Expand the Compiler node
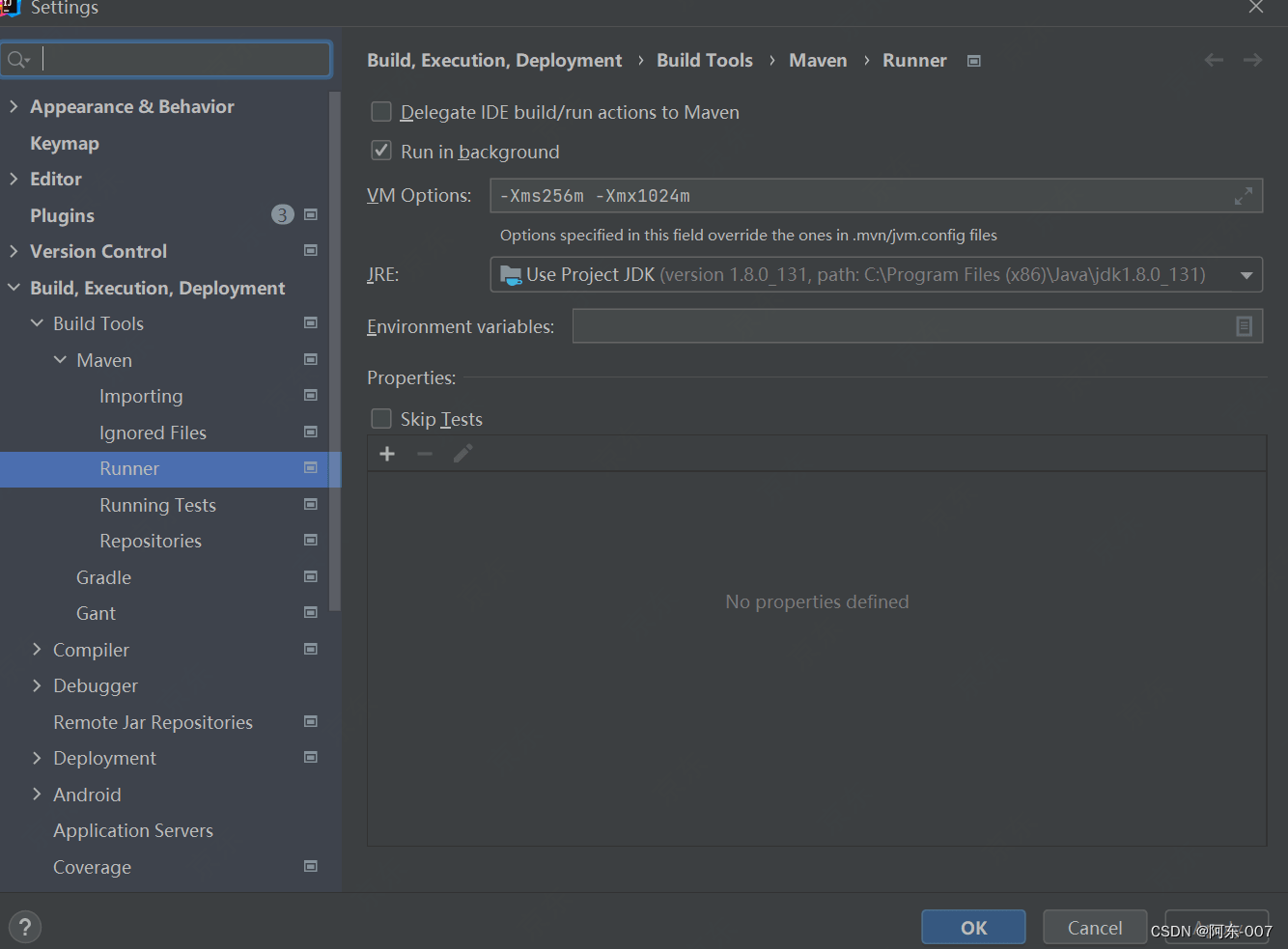 [x=37, y=650]
